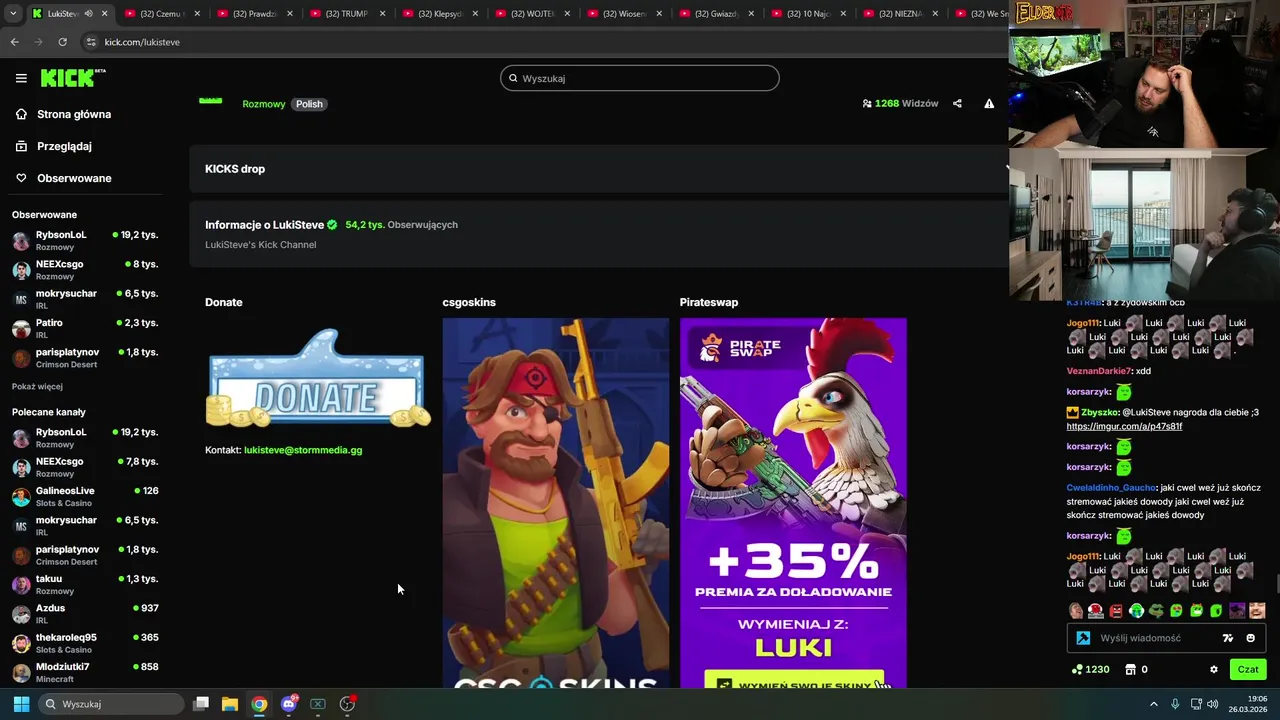Switch to the (32) TRUMP browser tab
The height and width of the screenshot is (720, 1280).
coord(348,14)
